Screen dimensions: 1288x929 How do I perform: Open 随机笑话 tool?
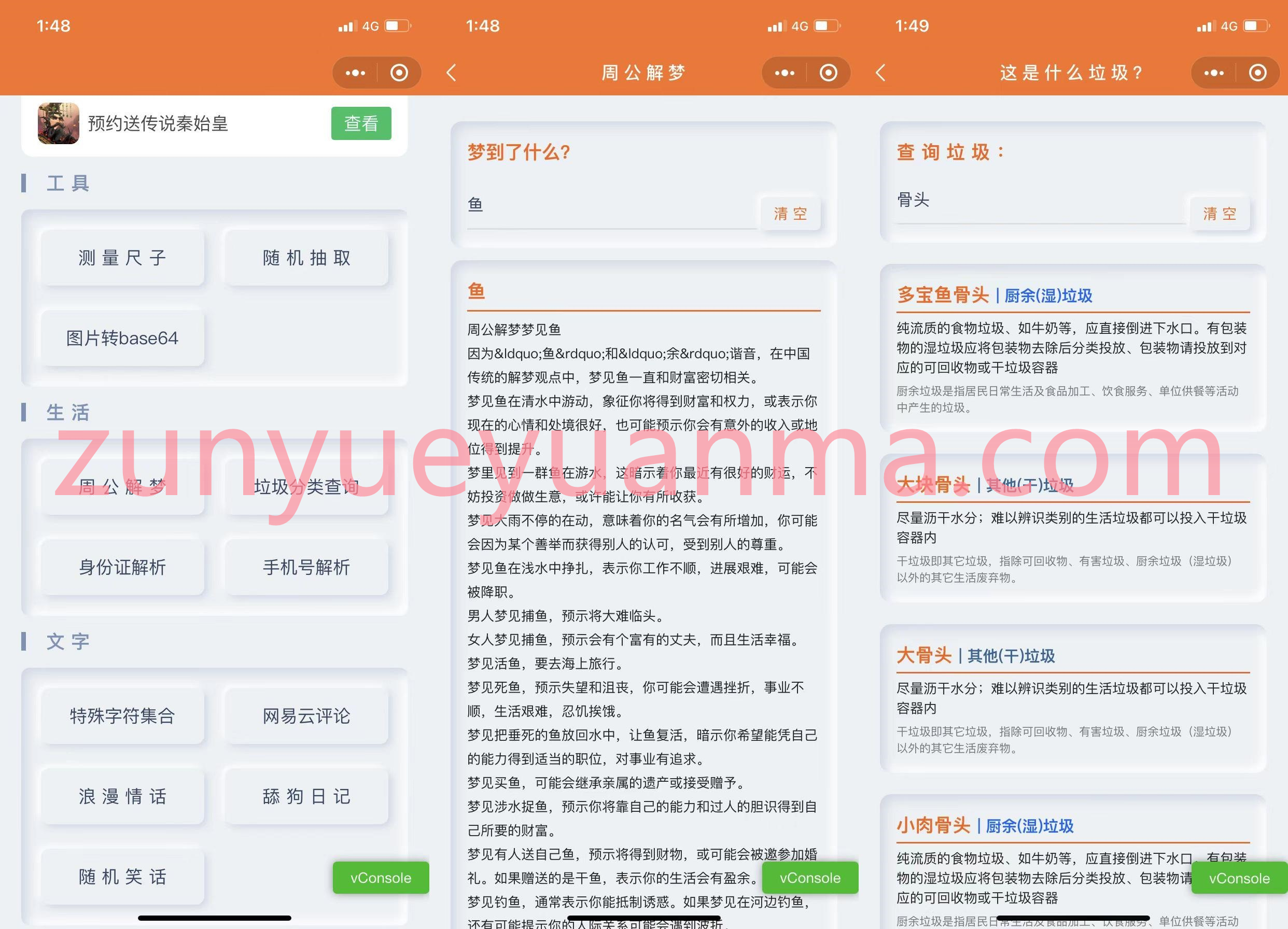[x=122, y=877]
